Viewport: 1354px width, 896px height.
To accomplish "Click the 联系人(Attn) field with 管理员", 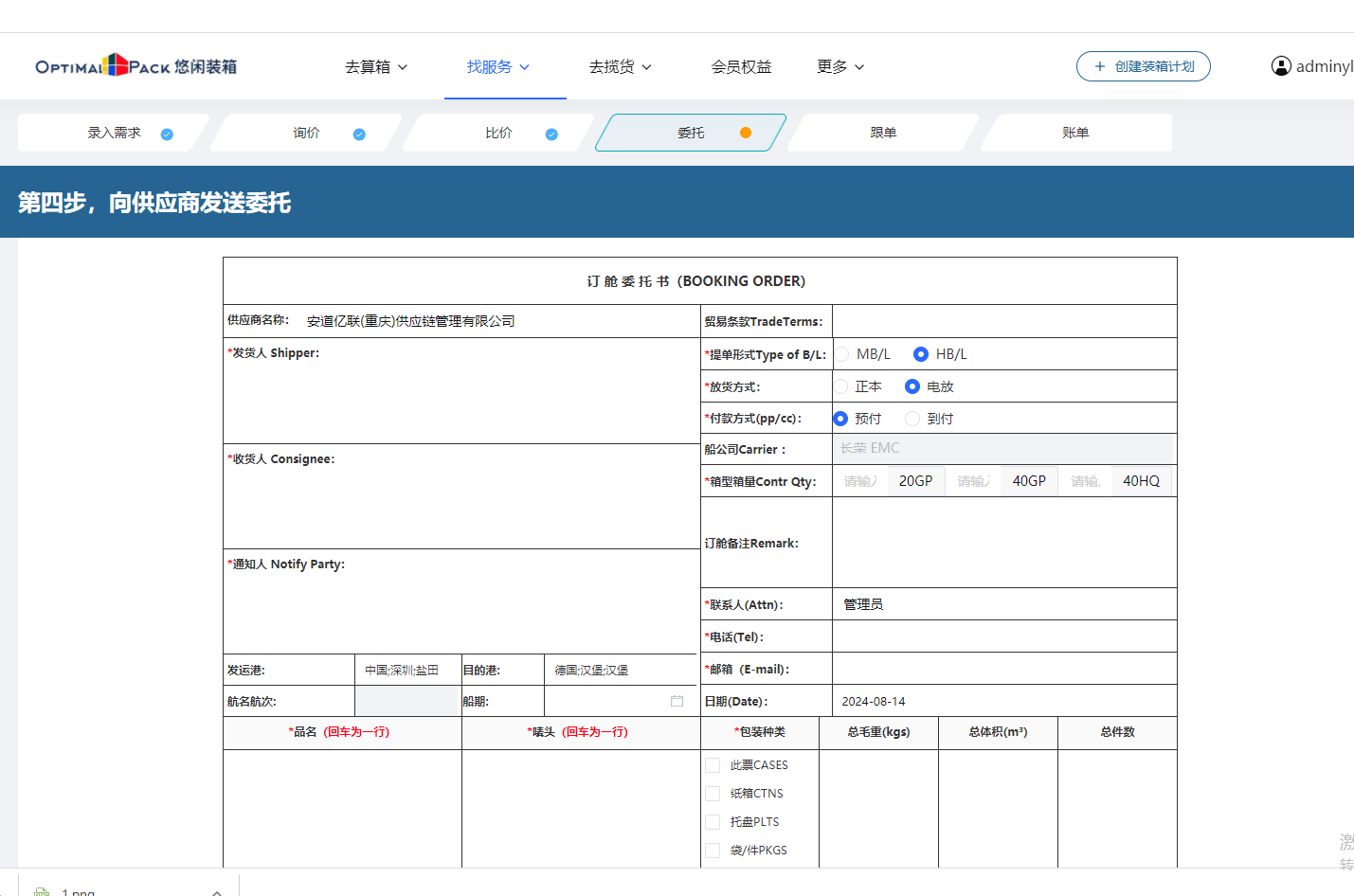I will tap(1004, 604).
